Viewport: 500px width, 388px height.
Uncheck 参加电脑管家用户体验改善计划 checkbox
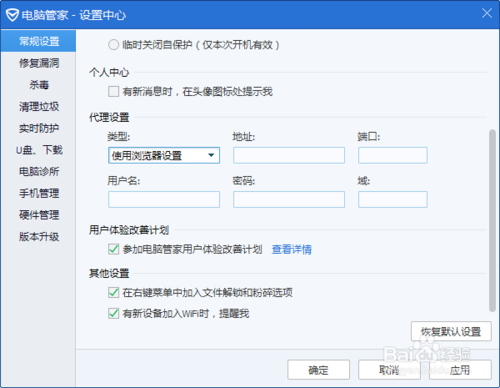pyautogui.click(x=113, y=249)
